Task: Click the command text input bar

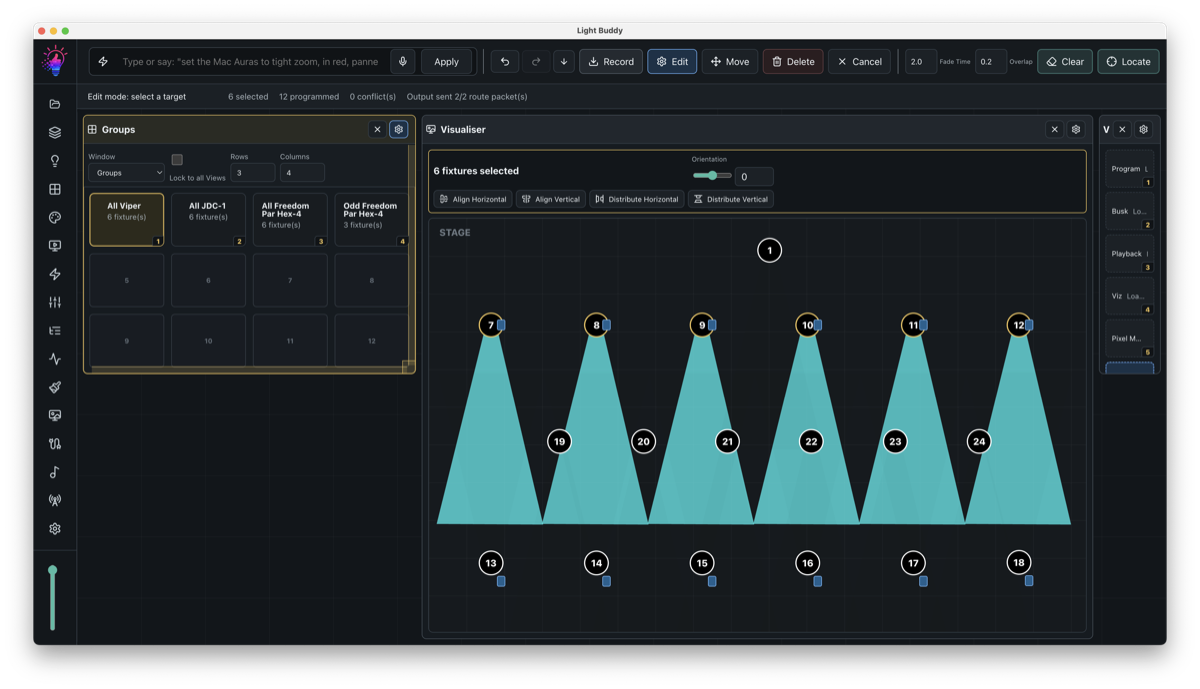Action: 250,61
